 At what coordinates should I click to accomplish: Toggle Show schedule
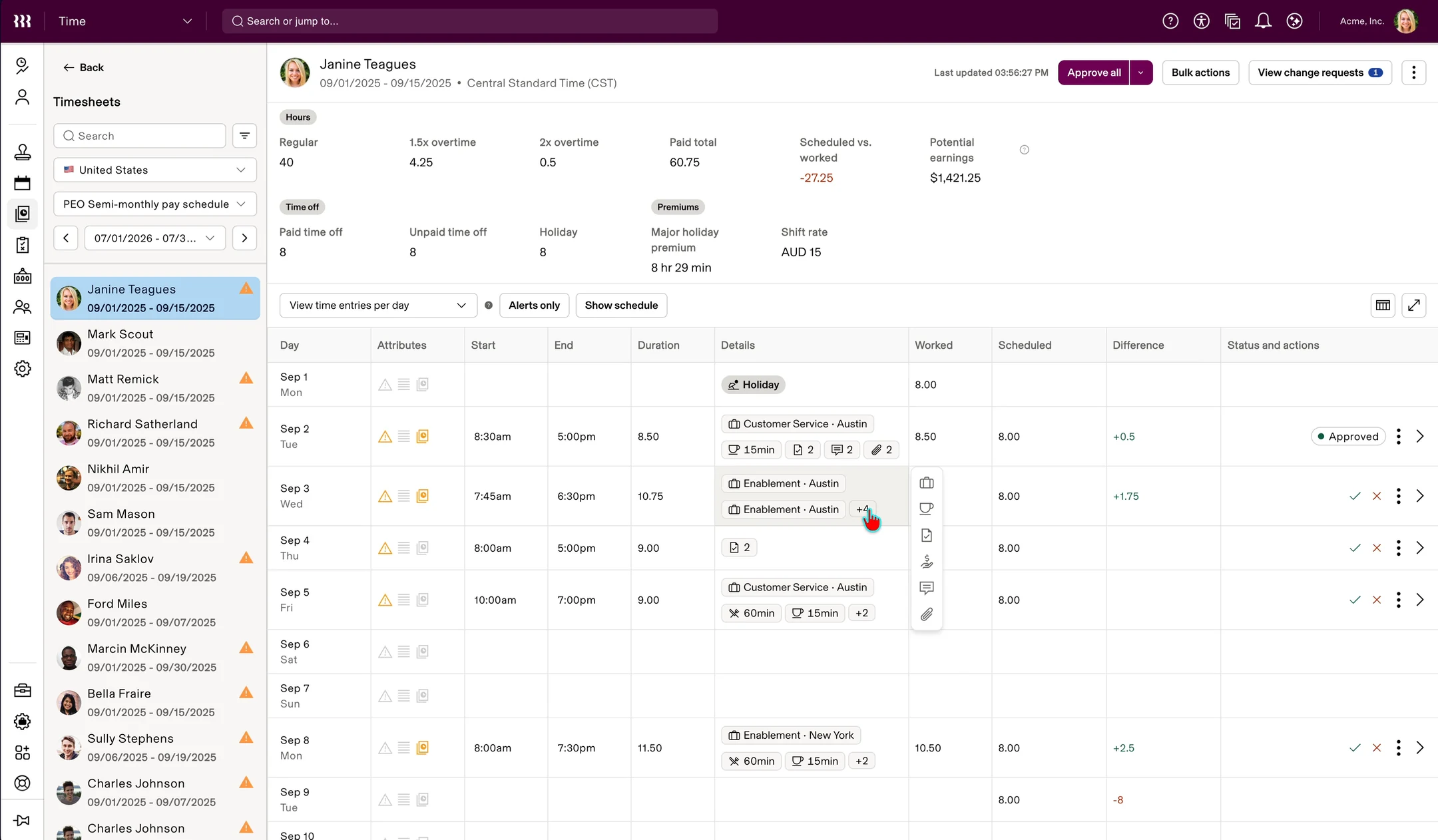pos(621,306)
